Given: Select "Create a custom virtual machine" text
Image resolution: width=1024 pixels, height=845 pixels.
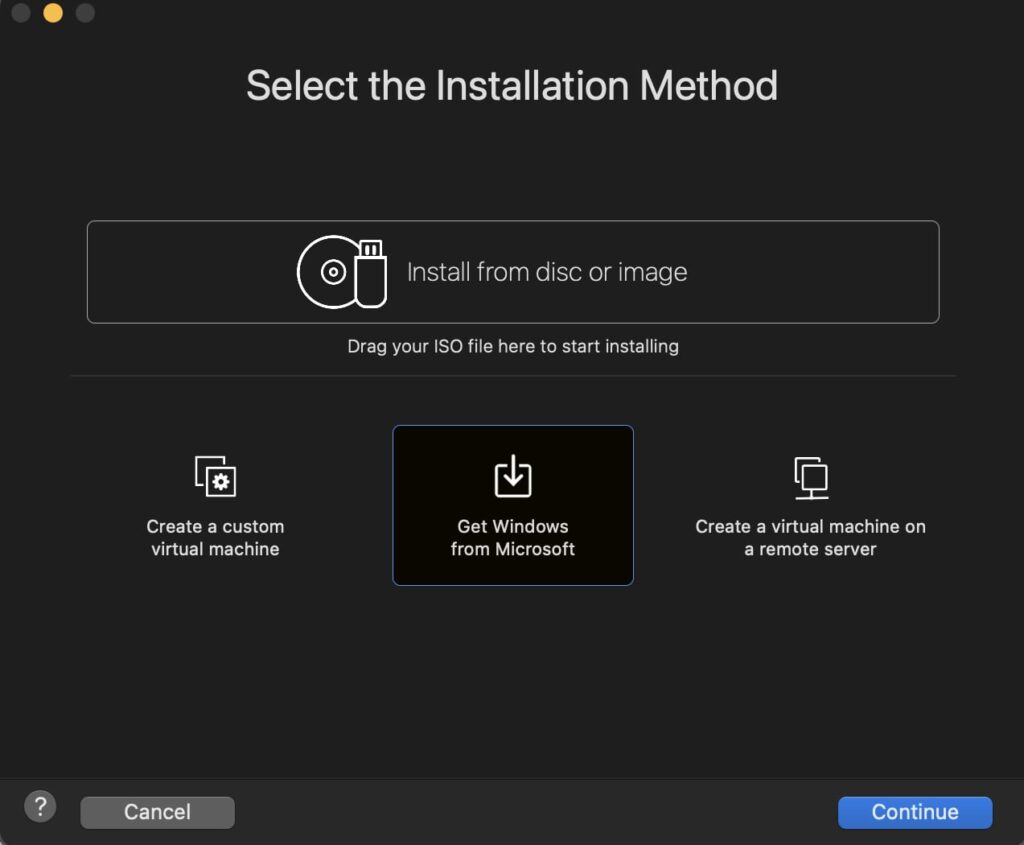Looking at the screenshot, I should click(x=215, y=538).
